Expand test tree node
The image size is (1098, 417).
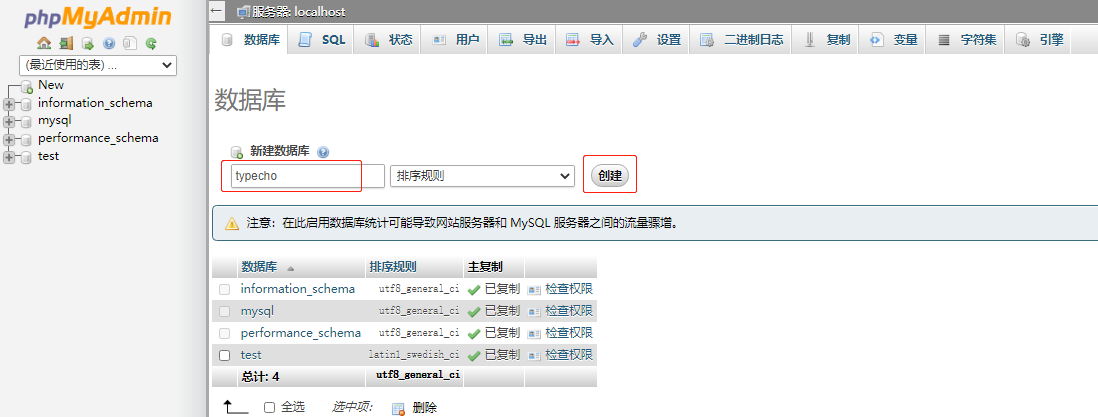(9, 158)
